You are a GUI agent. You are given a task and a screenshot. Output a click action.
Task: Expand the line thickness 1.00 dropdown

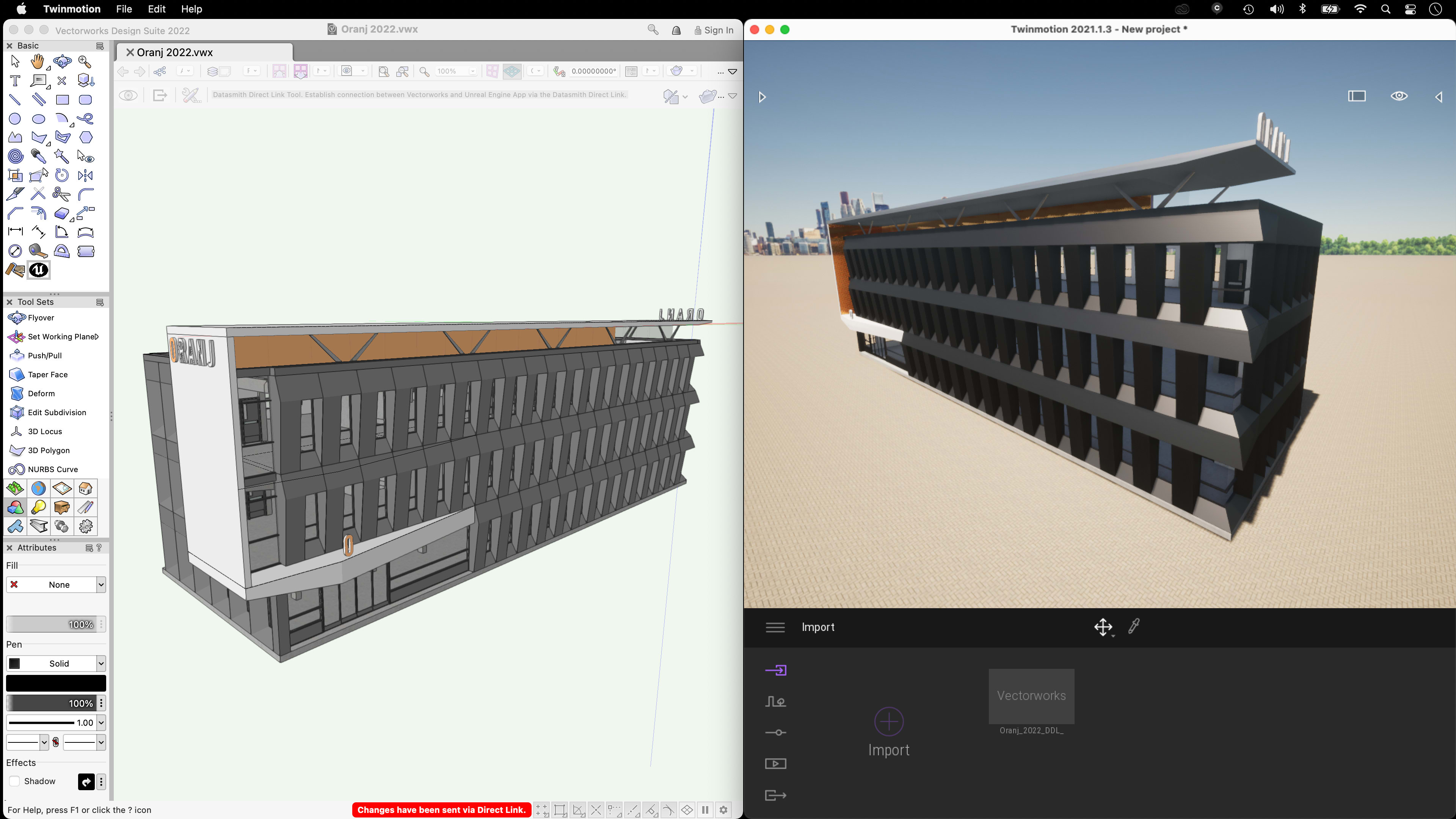pos(100,722)
